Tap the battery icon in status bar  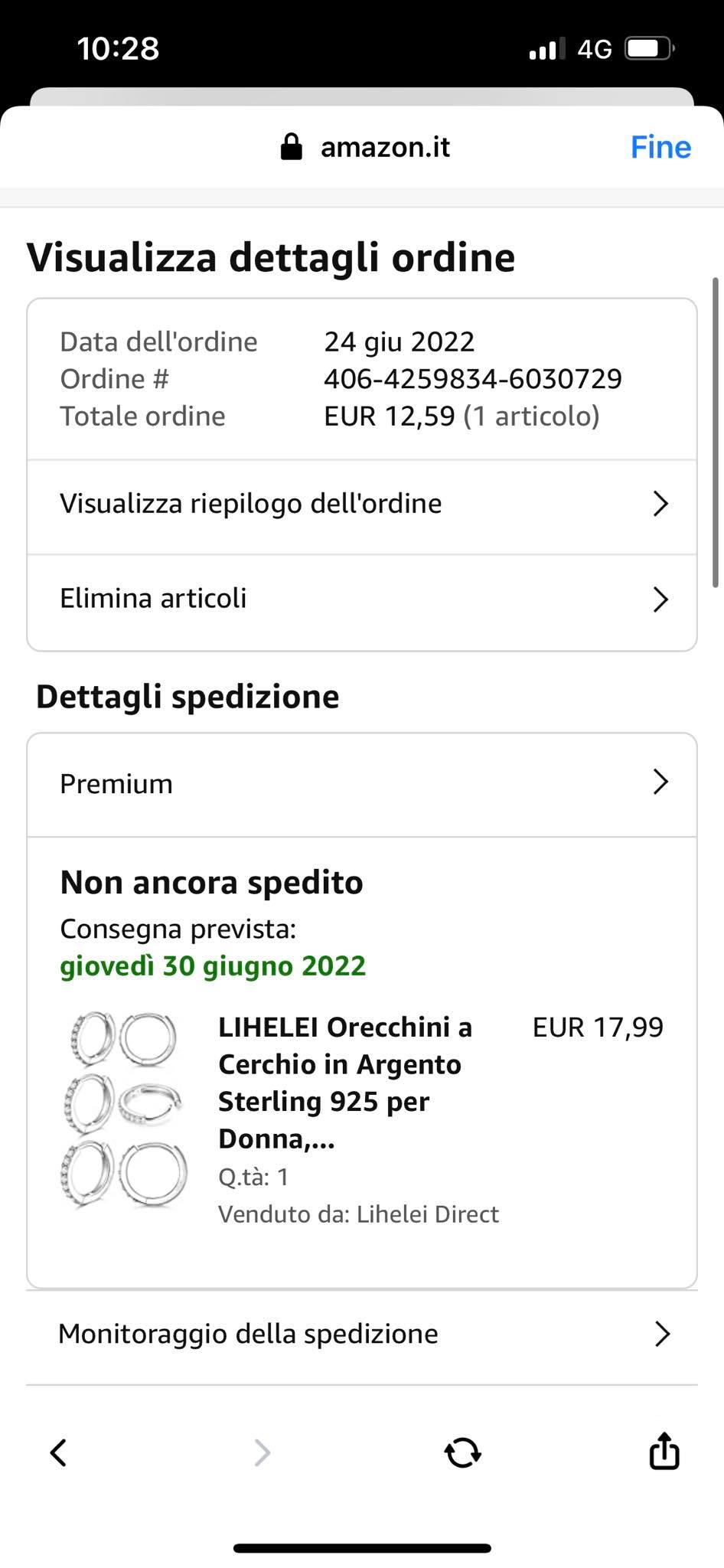pyautogui.click(x=650, y=49)
